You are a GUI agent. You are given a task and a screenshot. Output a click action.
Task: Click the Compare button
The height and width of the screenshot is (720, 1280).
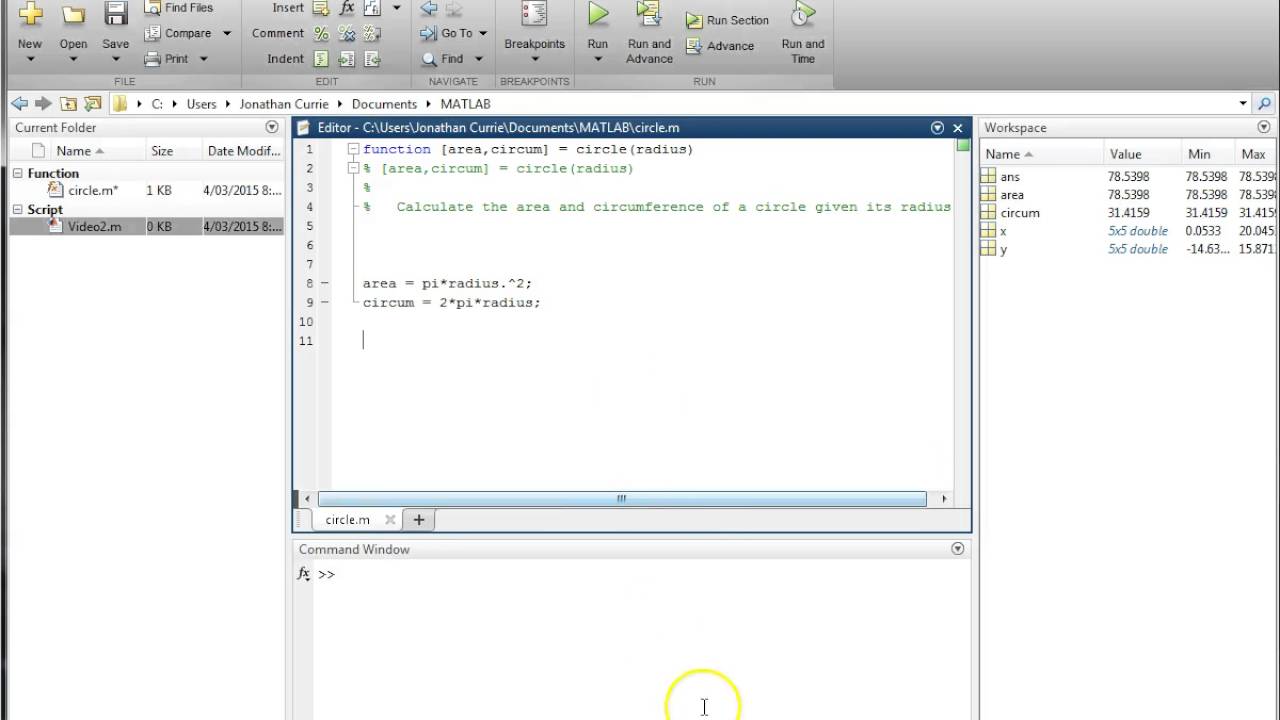[x=179, y=33]
